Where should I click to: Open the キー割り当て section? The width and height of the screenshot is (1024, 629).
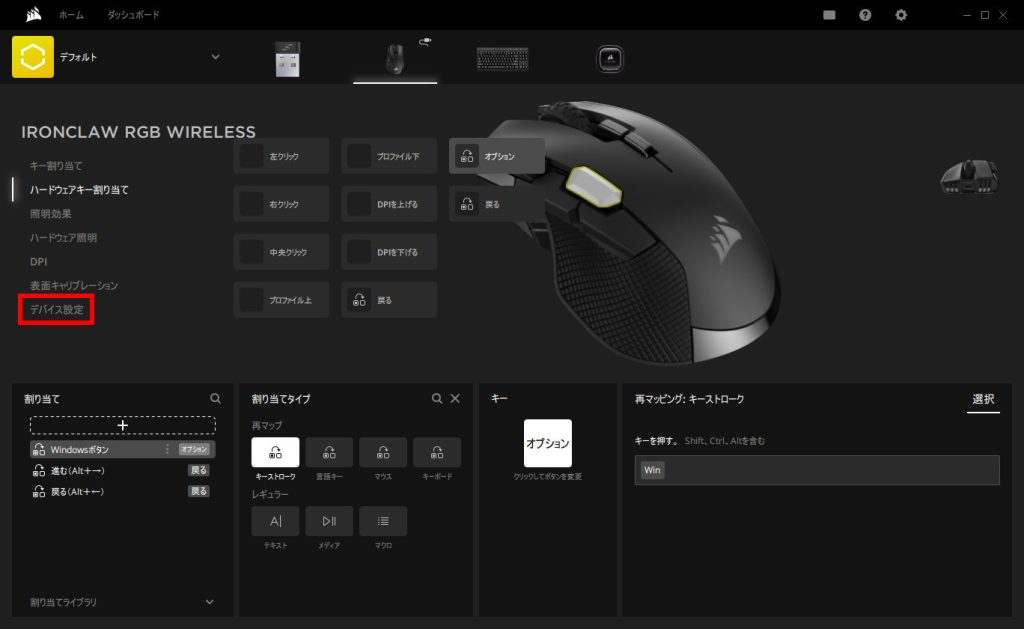pos(56,166)
